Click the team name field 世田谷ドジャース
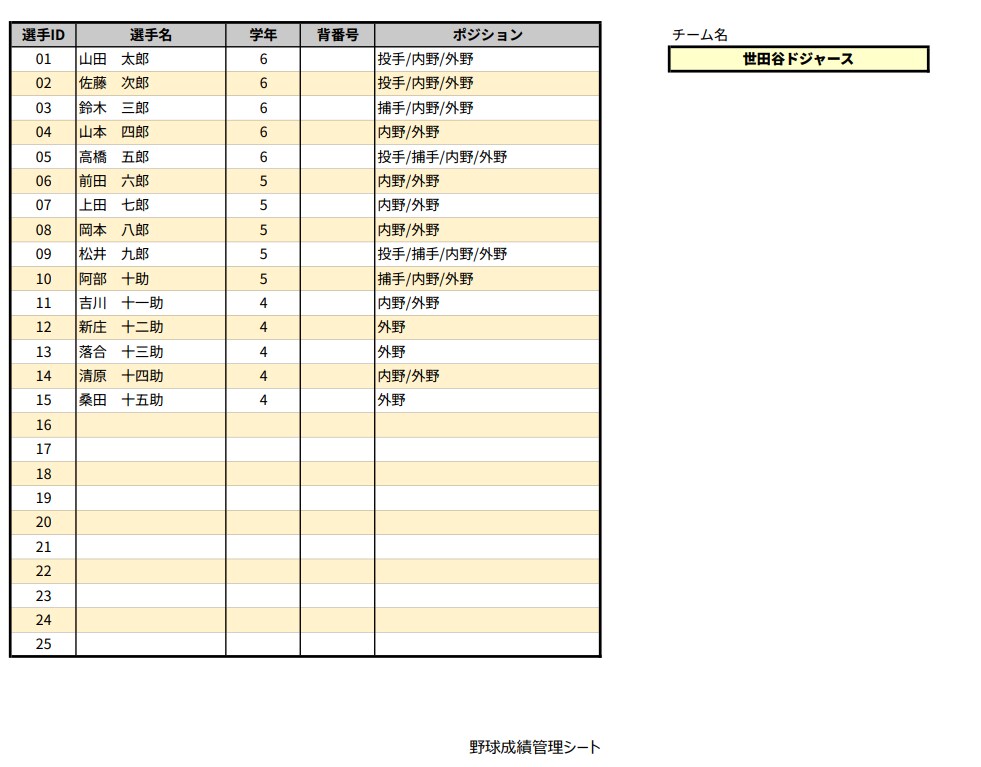The image size is (981, 767). [x=798, y=59]
